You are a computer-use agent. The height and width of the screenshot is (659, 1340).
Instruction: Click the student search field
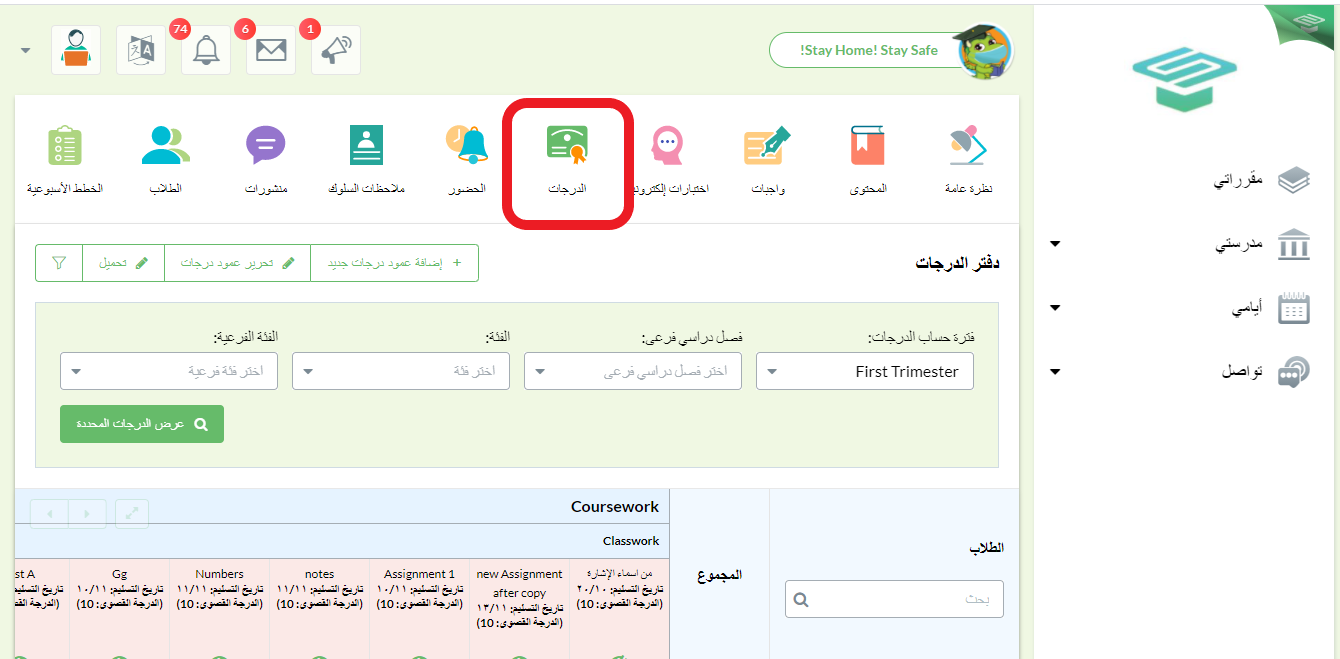[894, 600]
